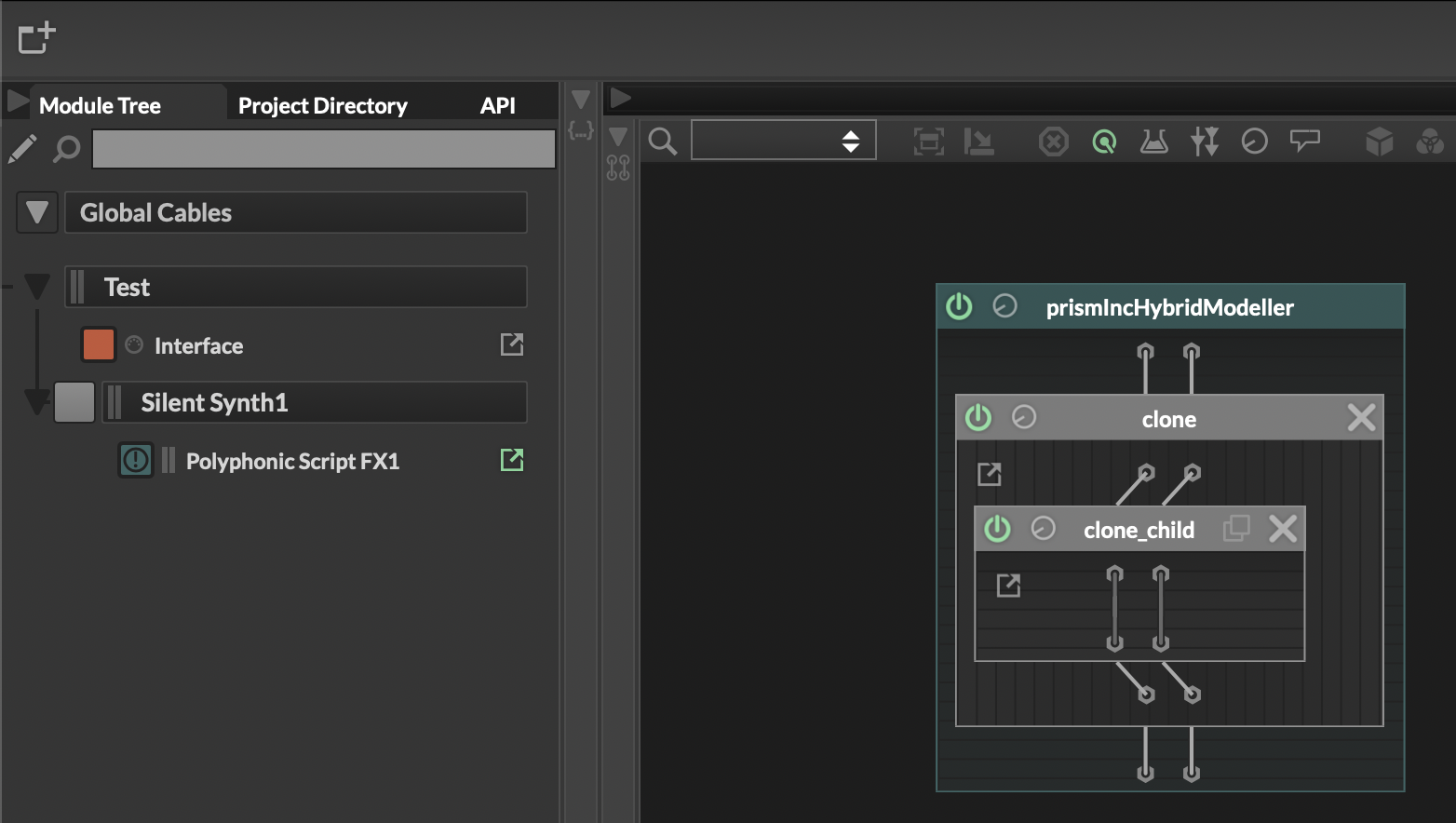
Task: Toggle bypass on Polyphonic Script FX1
Action: 136,460
